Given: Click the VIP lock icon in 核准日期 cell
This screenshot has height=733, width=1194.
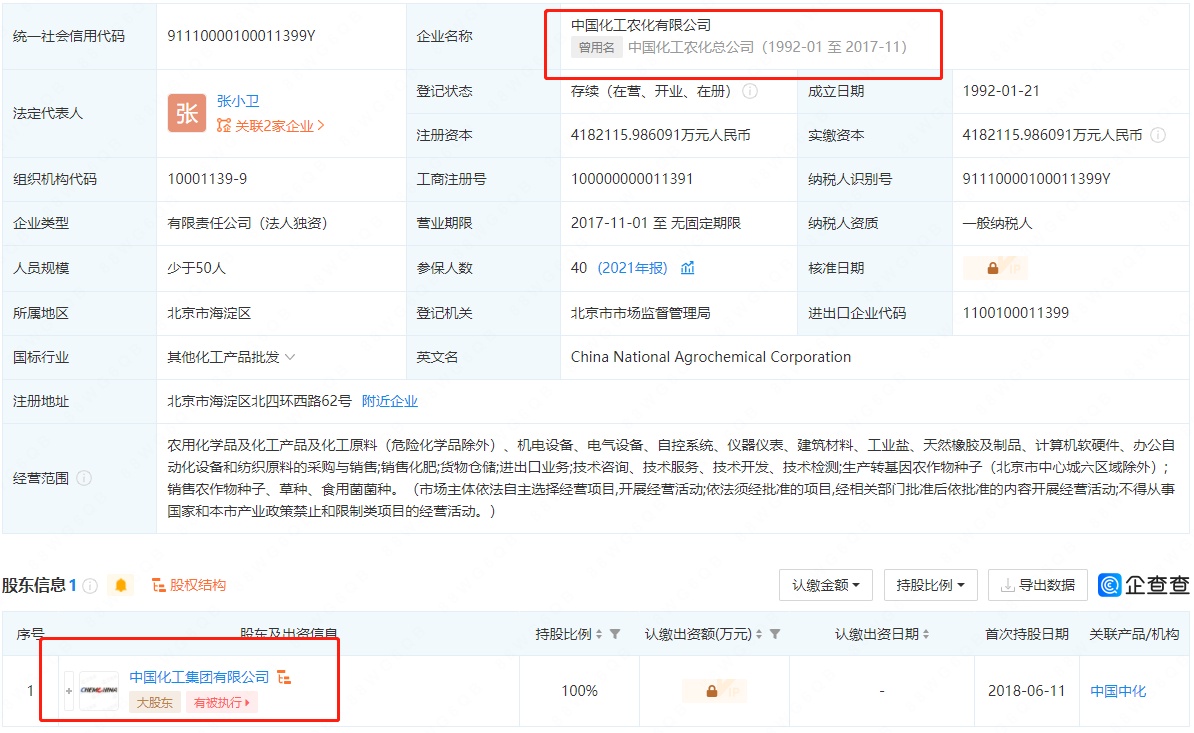Looking at the screenshot, I should [x=993, y=268].
